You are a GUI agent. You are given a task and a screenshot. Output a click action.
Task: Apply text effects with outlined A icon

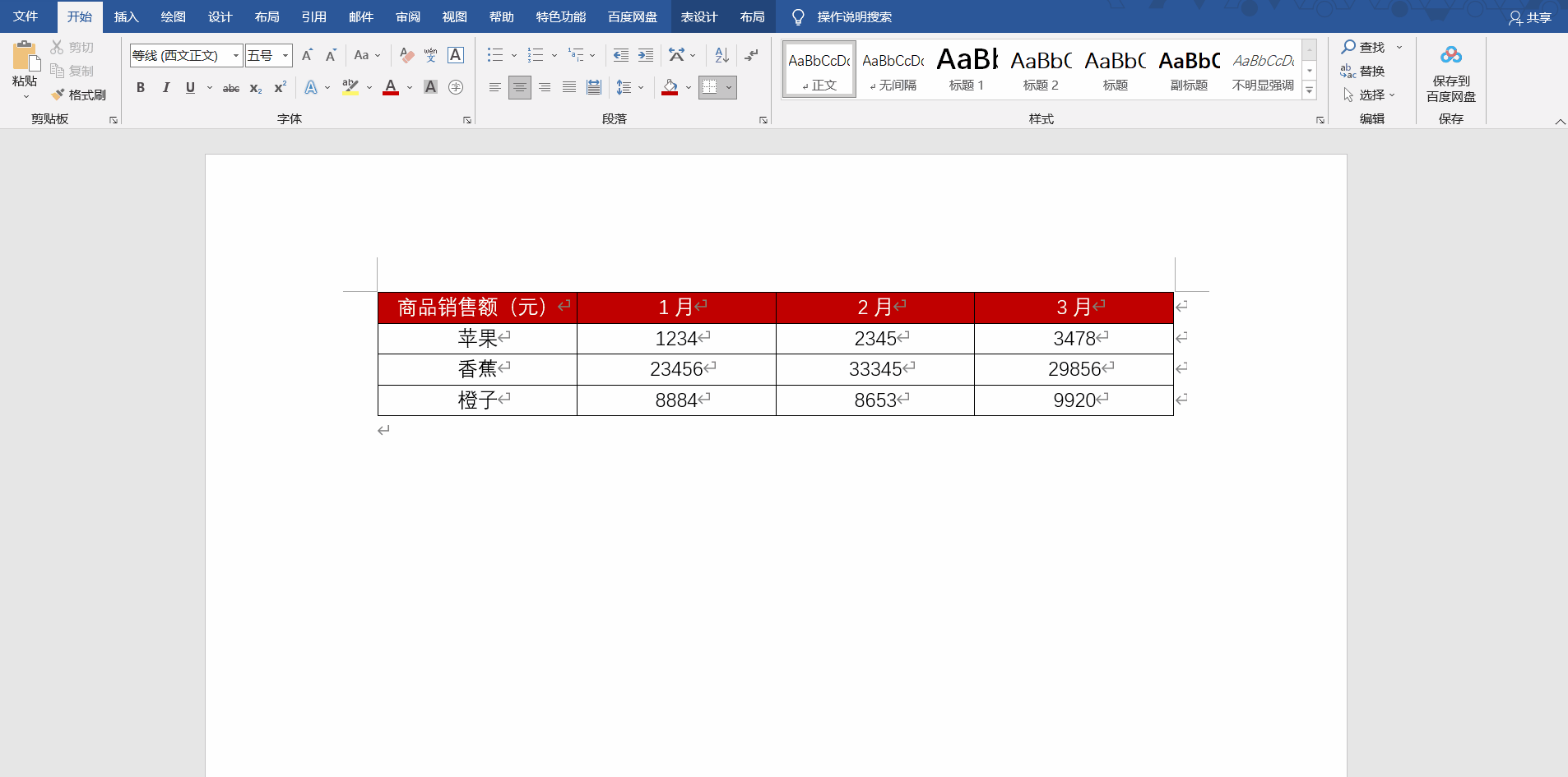[x=311, y=87]
